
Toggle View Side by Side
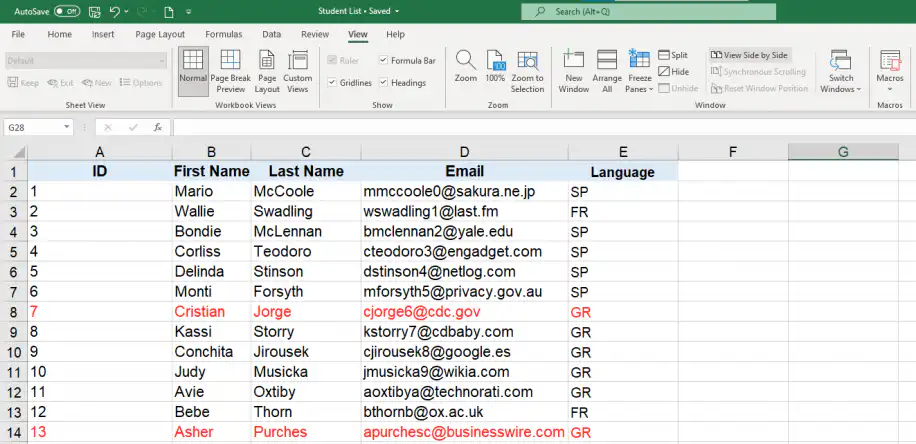(x=750, y=55)
